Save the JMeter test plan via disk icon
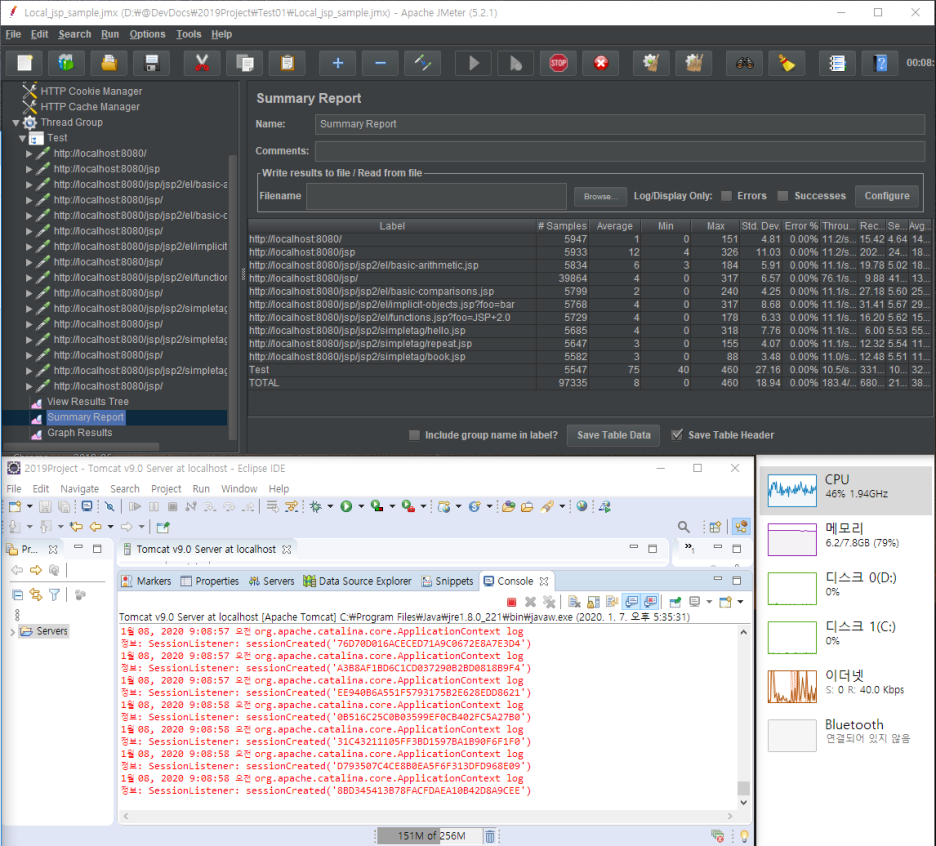936x846 pixels. click(x=152, y=63)
